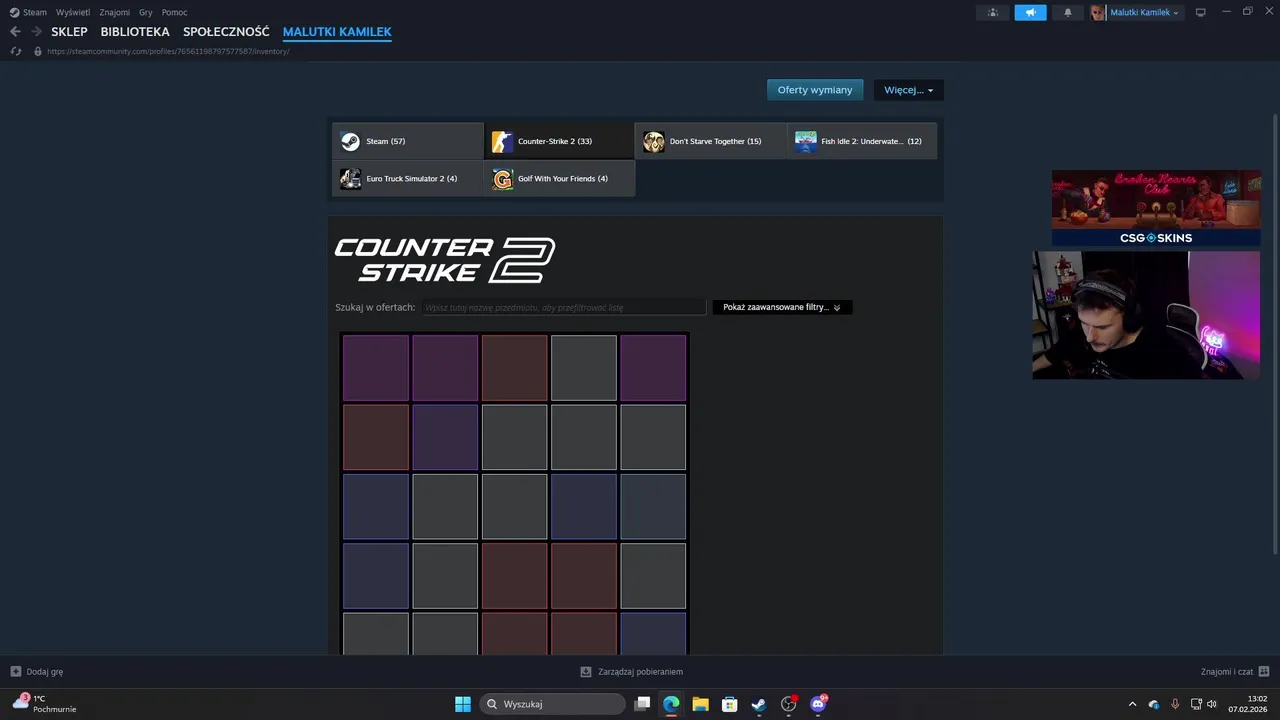Click the download manager icon in footer
1280x720 pixels.
tap(586, 672)
